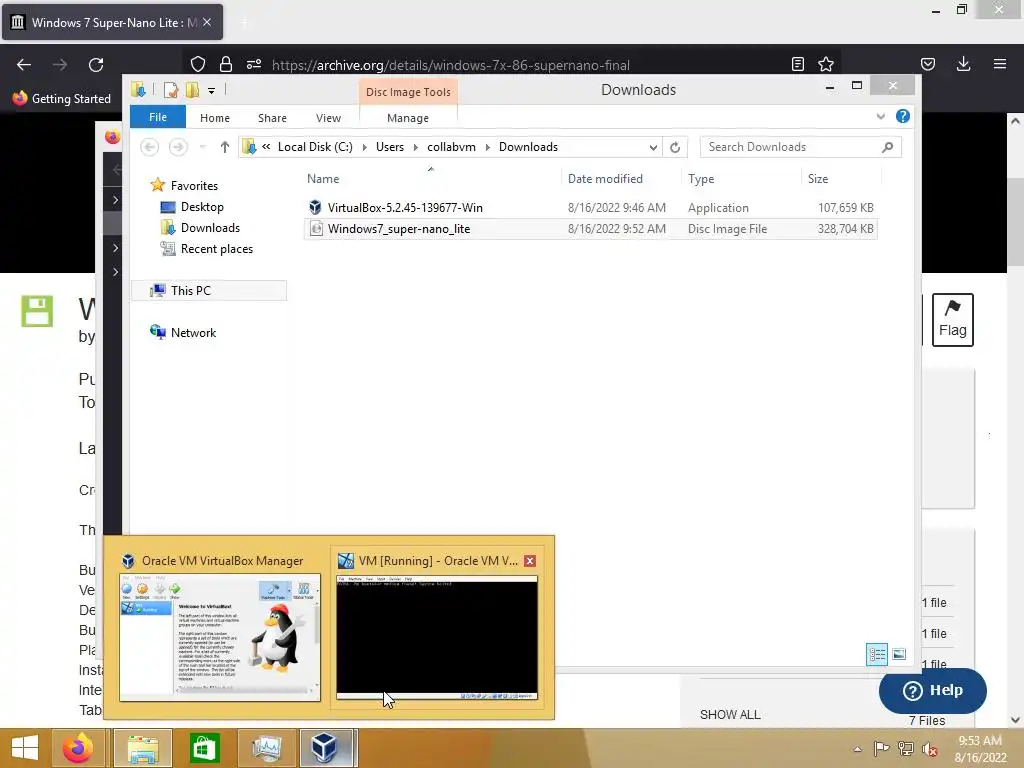The image size is (1024, 768).
Task: Select Users in address breadcrumb
Action: click(390, 147)
